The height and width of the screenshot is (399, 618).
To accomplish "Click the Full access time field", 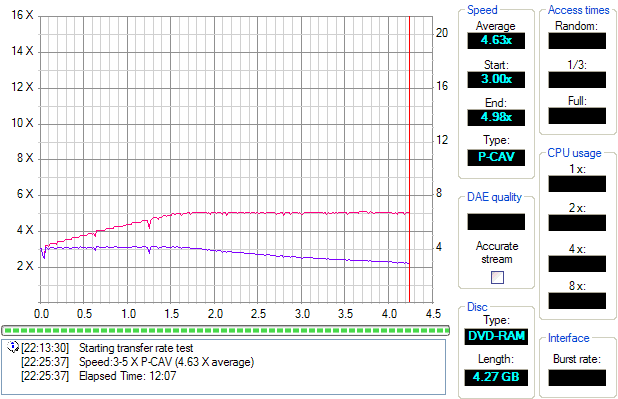I will [x=577, y=116].
